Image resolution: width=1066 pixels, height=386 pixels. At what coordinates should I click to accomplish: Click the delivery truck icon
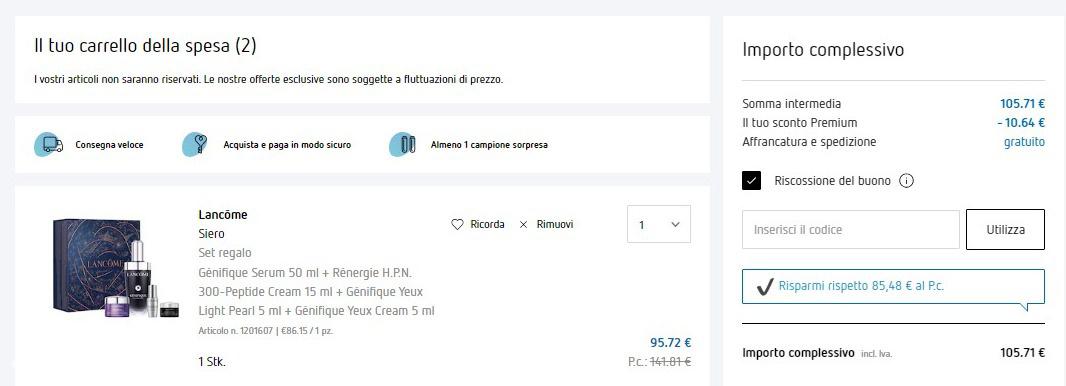[x=49, y=145]
